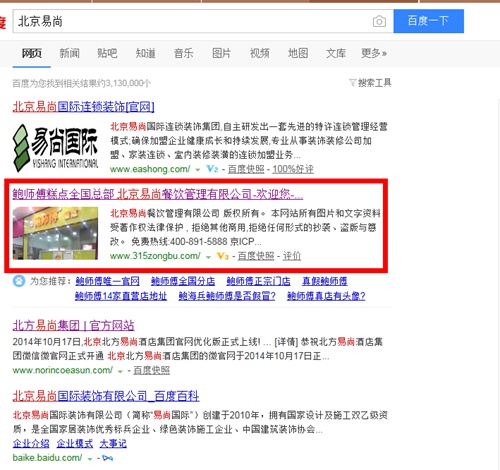Expand dropdown arrow next to baike.baidu.com/
This screenshot has width=500, height=470.
coord(90,459)
